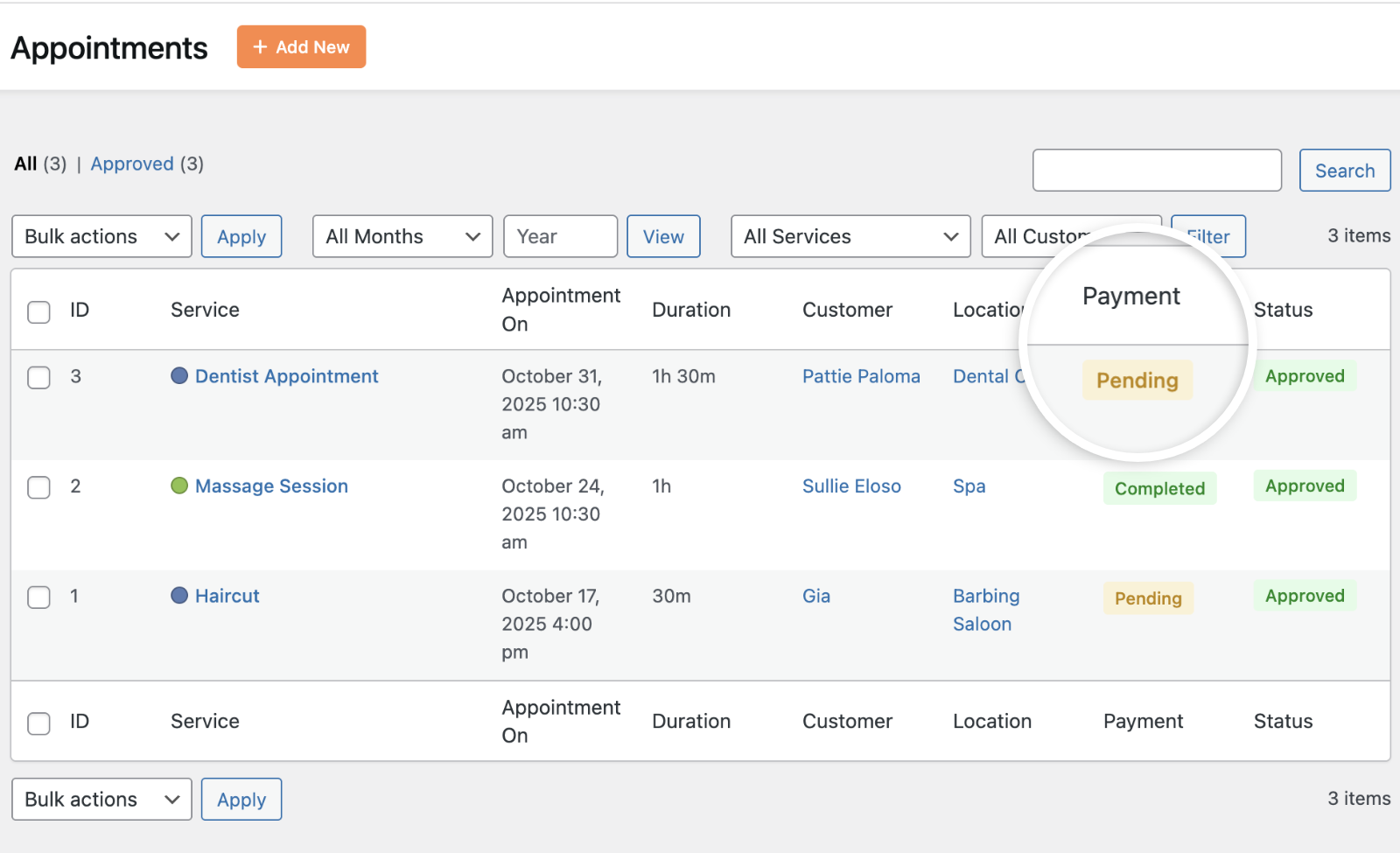
Task: Click the green dot beside Massage Session
Action: click(179, 486)
